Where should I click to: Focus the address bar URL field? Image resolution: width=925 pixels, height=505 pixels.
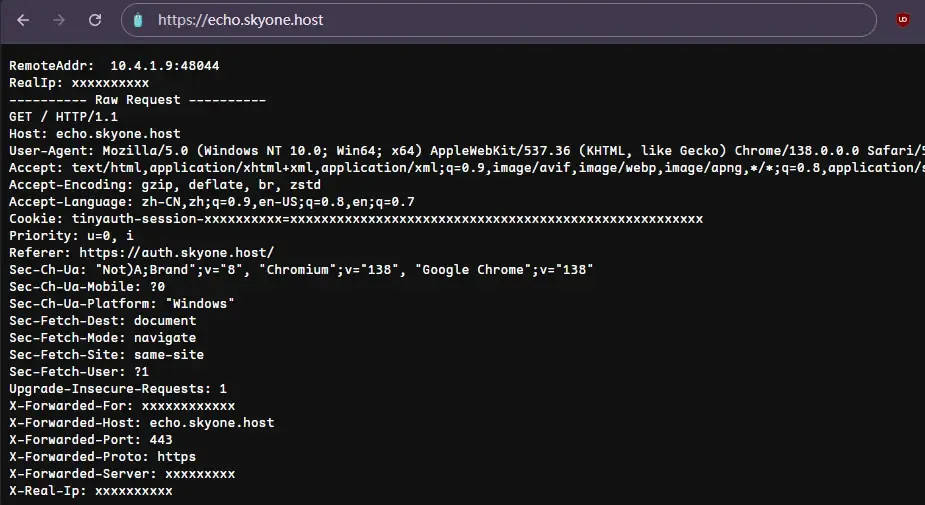pos(400,20)
